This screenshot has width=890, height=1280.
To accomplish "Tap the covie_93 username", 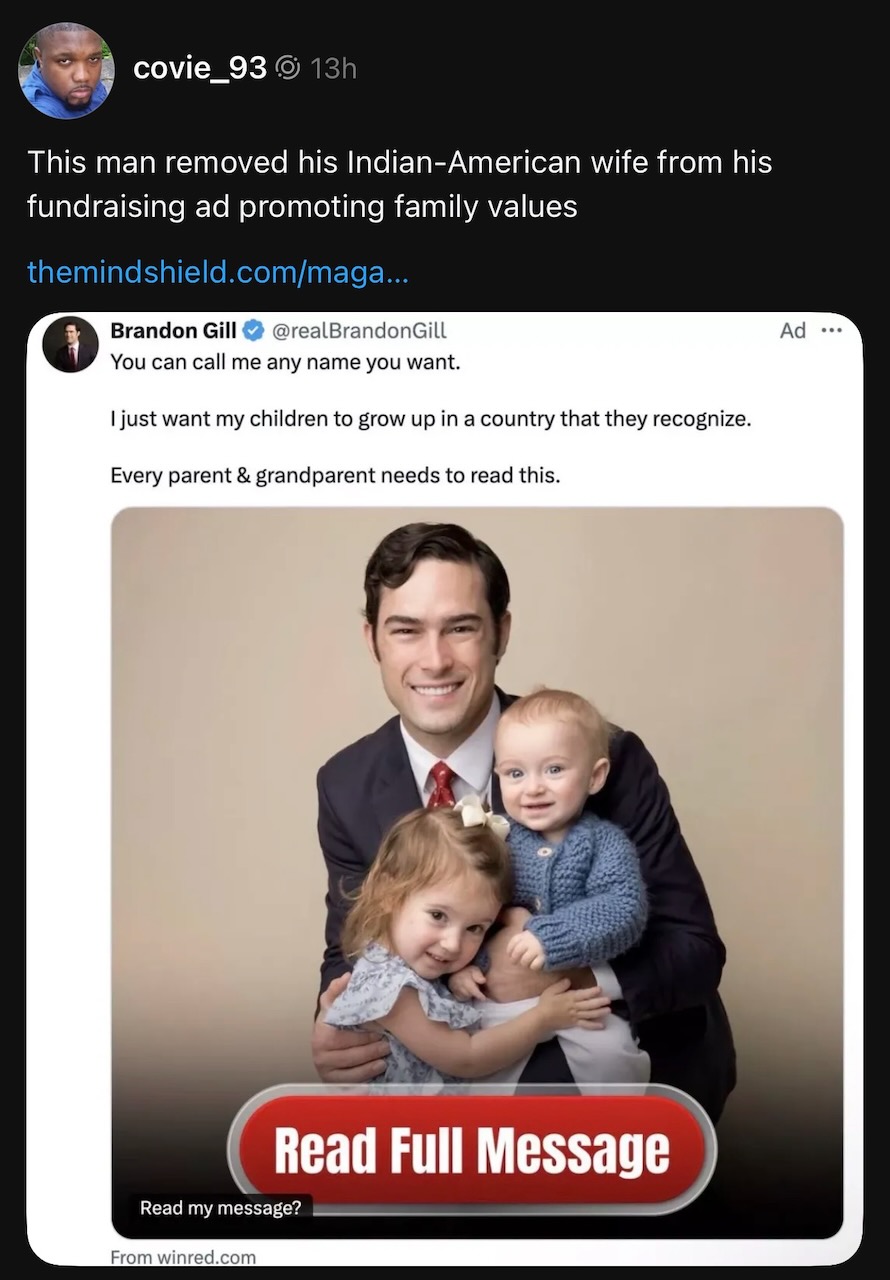I will click(200, 68).
